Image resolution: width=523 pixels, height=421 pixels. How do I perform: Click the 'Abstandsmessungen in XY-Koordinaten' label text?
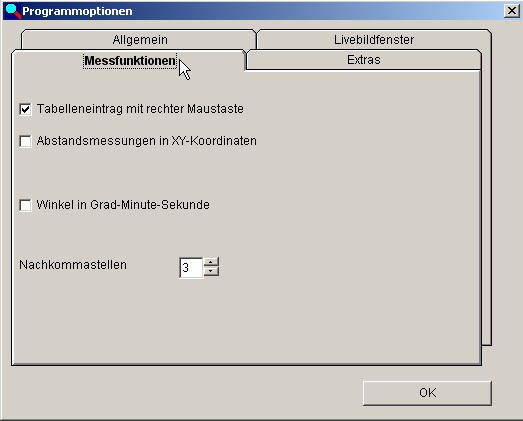[147, 141]
